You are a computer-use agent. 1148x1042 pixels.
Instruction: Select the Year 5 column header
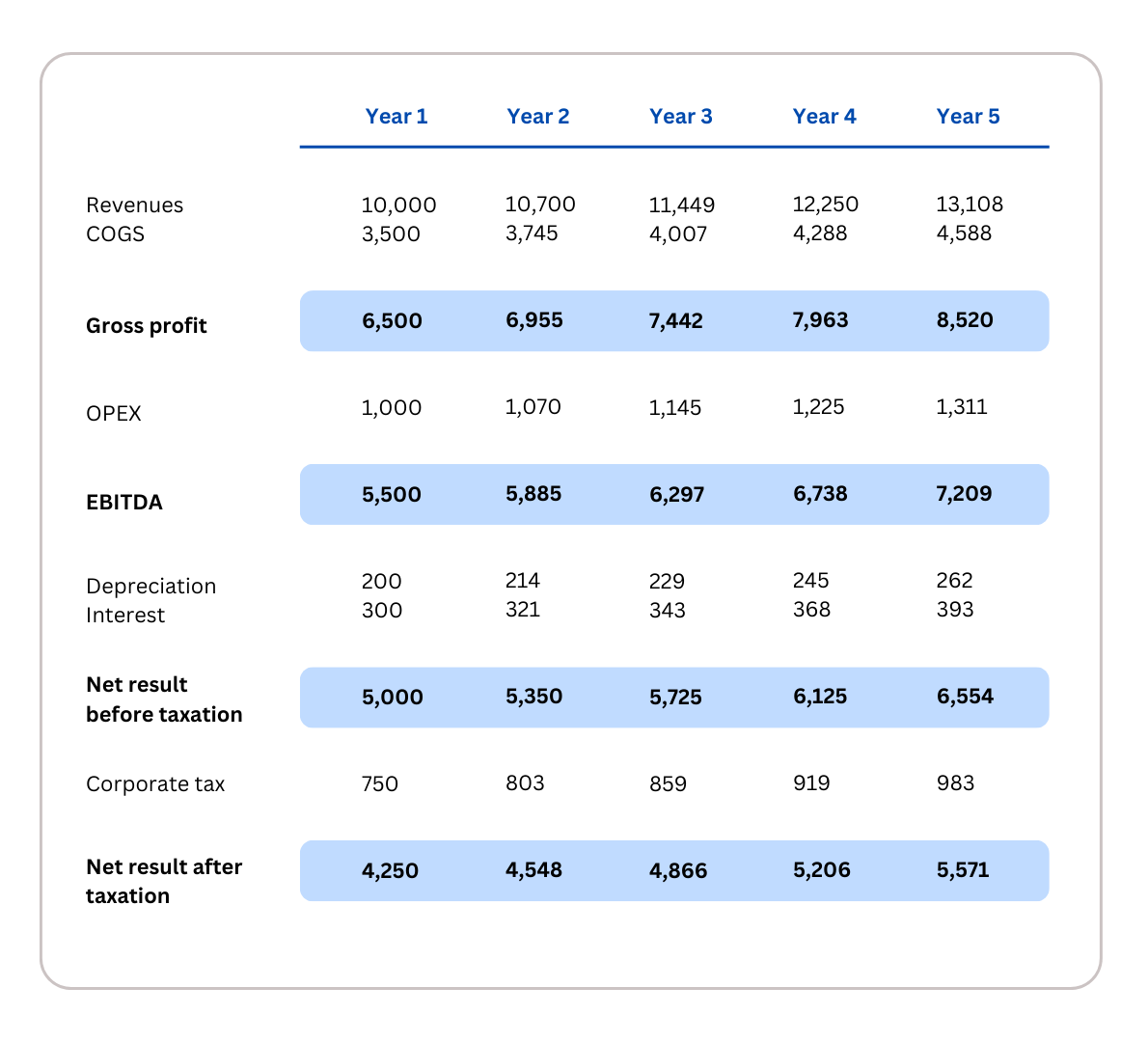tap(968, 117)
